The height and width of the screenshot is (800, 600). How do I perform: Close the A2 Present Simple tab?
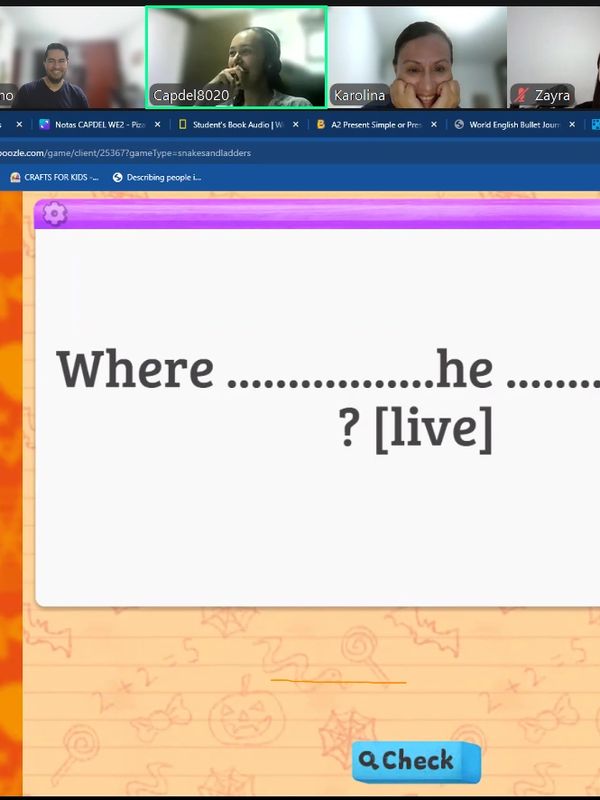[434, 124]
